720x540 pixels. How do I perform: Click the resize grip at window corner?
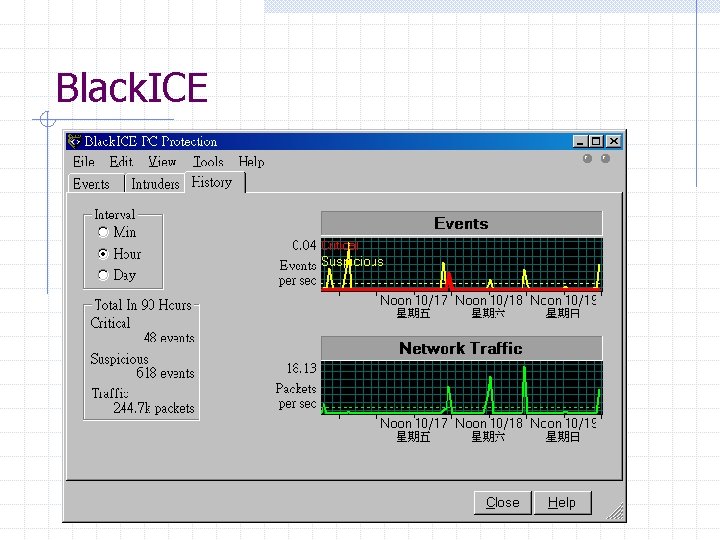pyautogui.click(x=615, y=511)
